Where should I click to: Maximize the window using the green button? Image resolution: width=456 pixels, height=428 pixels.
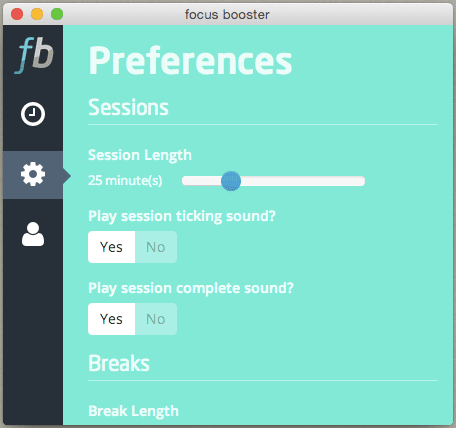pos(57,14)
